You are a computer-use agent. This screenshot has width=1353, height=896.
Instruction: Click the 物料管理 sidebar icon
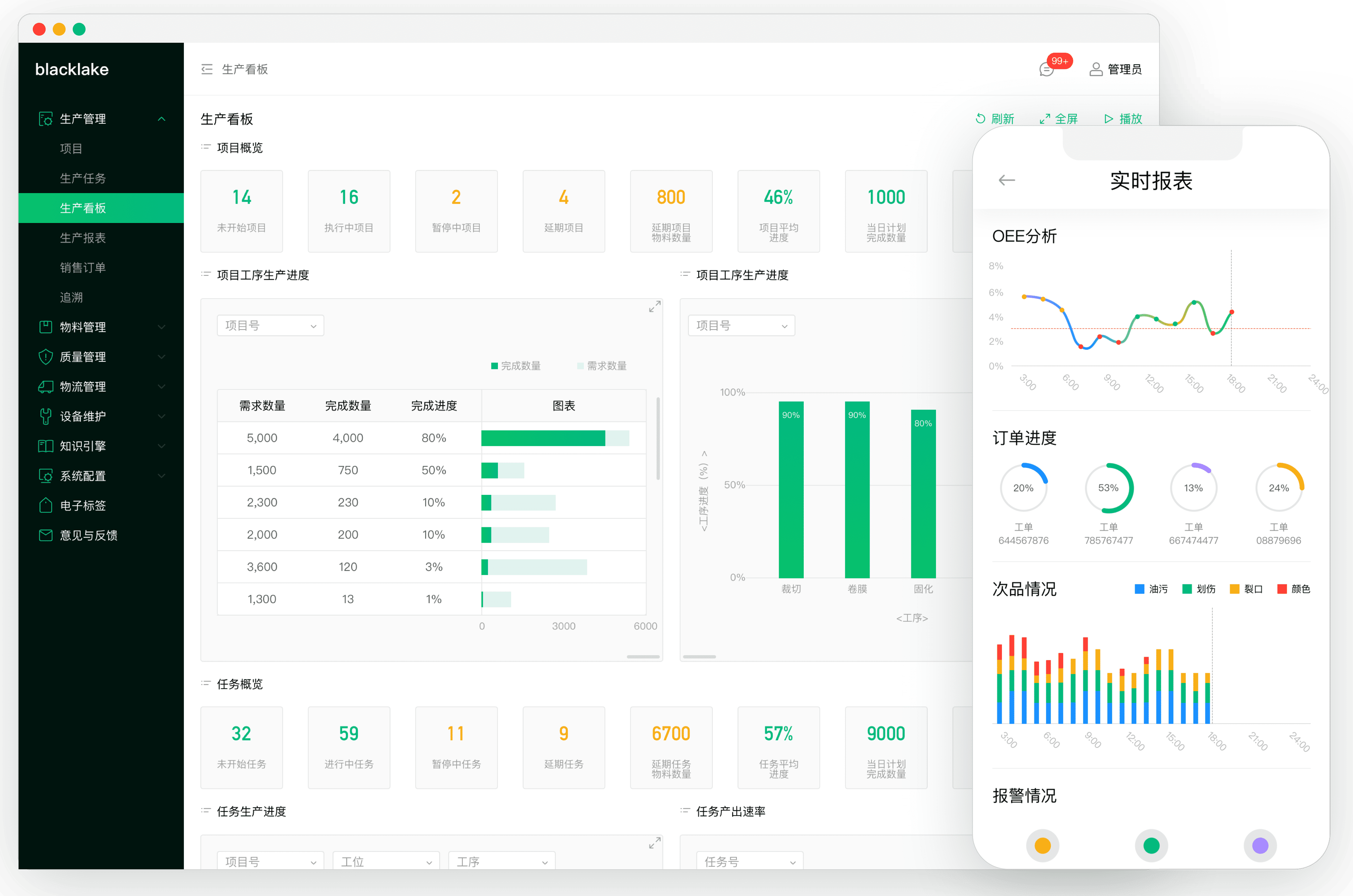pos(45,327)
